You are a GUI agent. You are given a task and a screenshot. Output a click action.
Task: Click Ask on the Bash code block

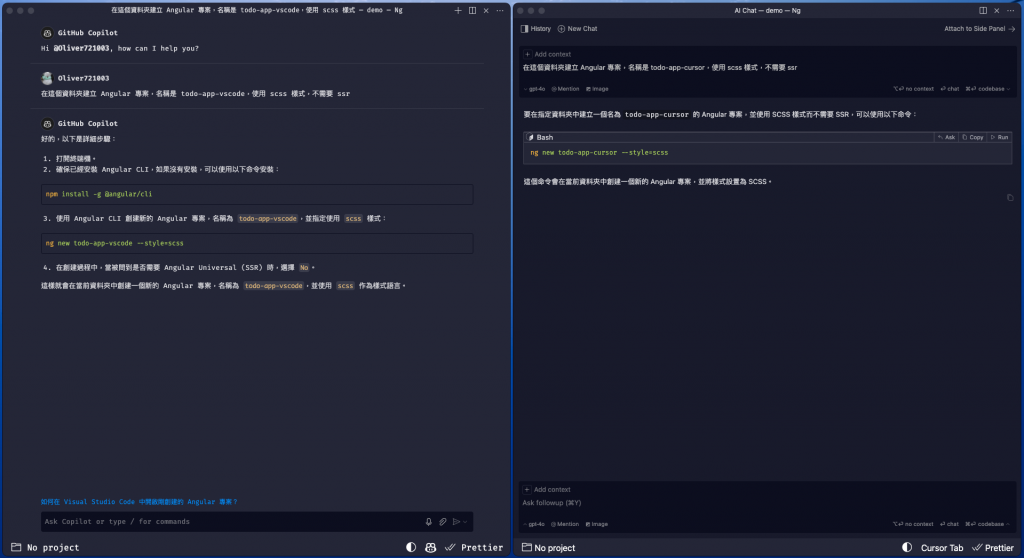(x=946, y=137)
